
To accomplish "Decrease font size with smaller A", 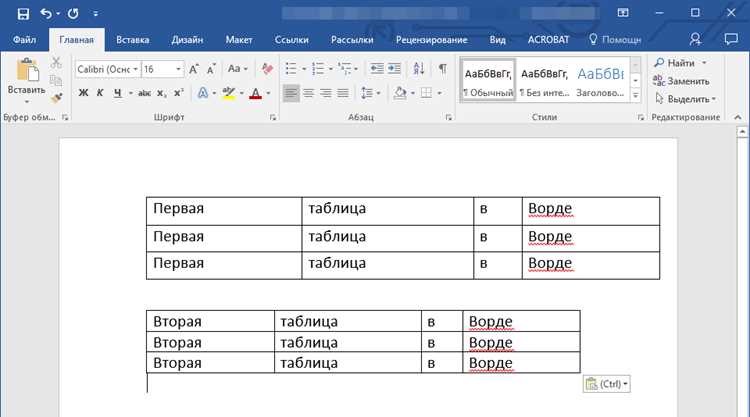I will [x=211, y=69].
